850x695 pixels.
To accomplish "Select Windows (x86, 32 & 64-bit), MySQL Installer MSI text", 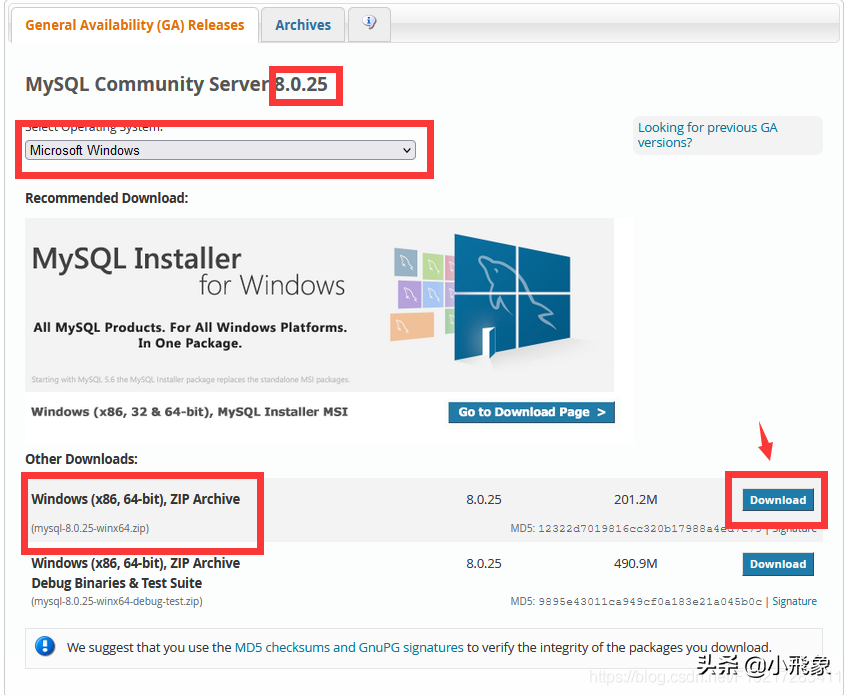I will tap(189, 412).
